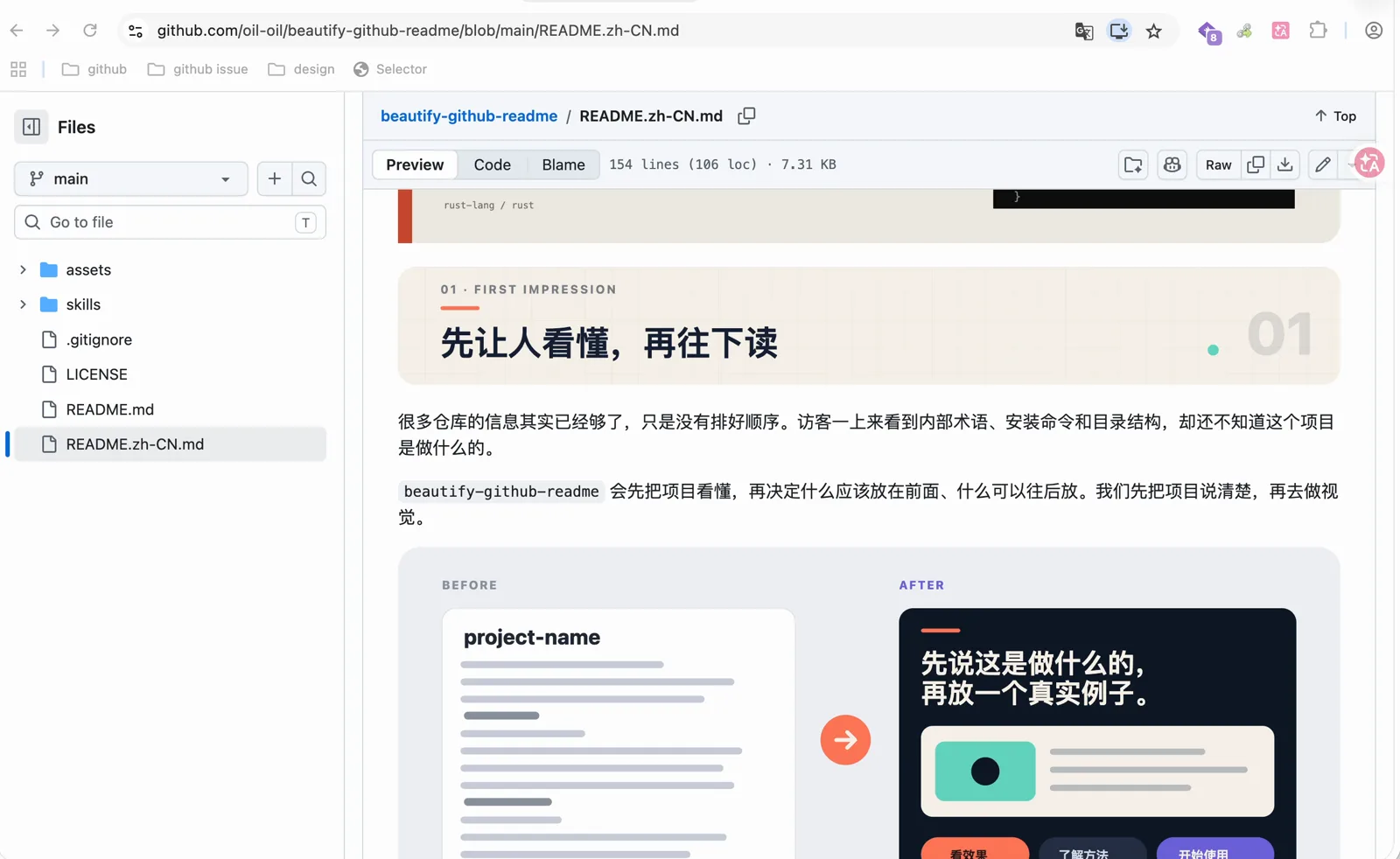Viewport: 1400px width, 859px height.
Task: Open the green leaf extension icon
Action: (x=1244, y=31)
